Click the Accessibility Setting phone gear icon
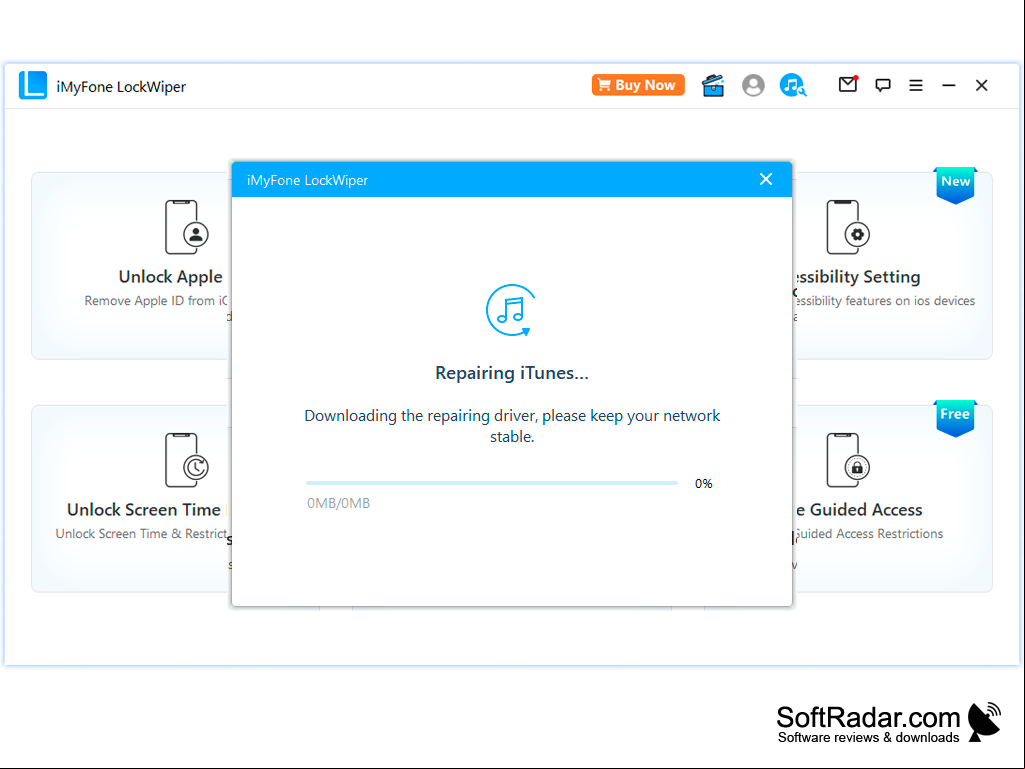 (848, 227)
